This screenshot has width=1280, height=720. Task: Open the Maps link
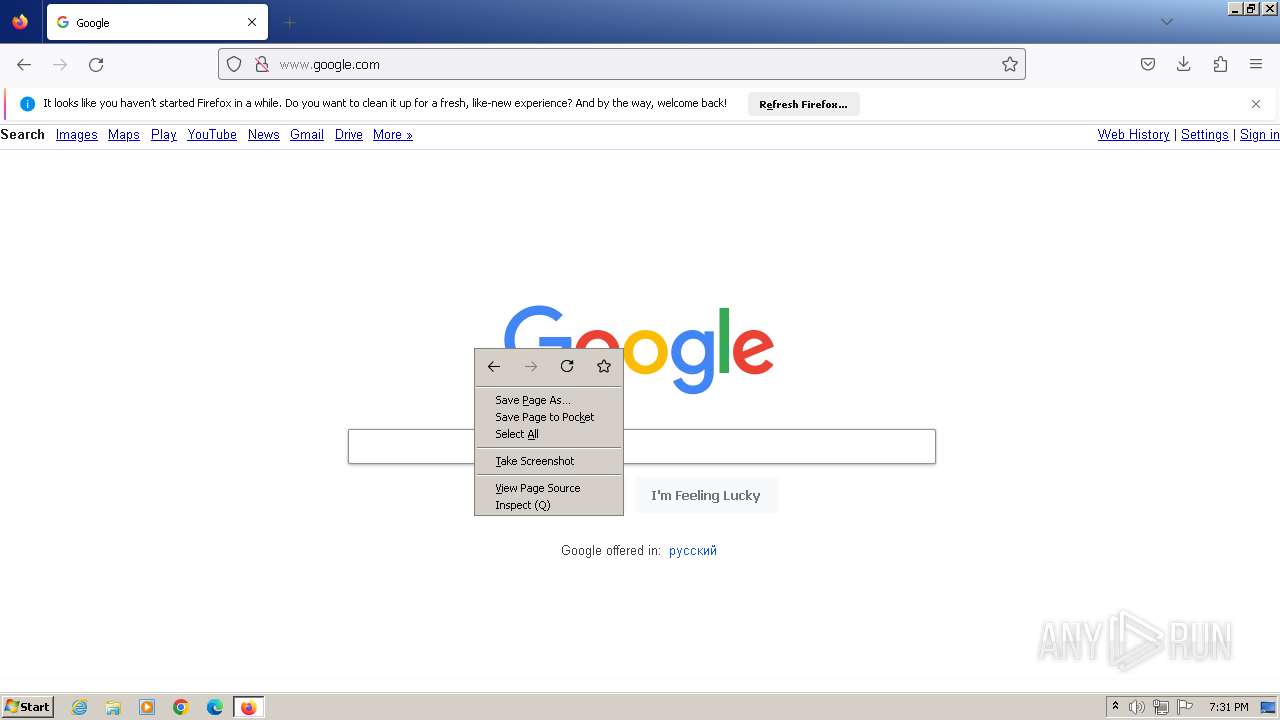pyautogui.click(x=124, y=135)
